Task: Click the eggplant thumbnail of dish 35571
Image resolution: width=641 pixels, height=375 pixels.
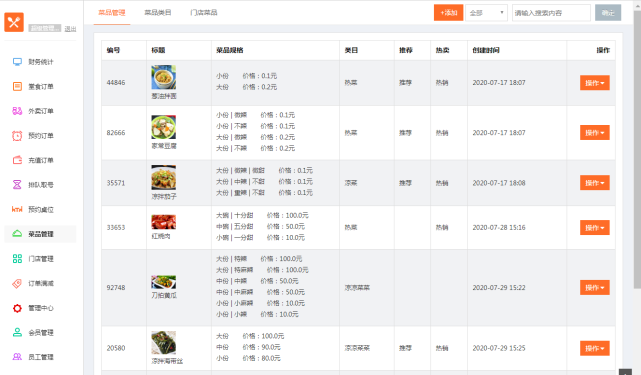Action: click(164, 177)
